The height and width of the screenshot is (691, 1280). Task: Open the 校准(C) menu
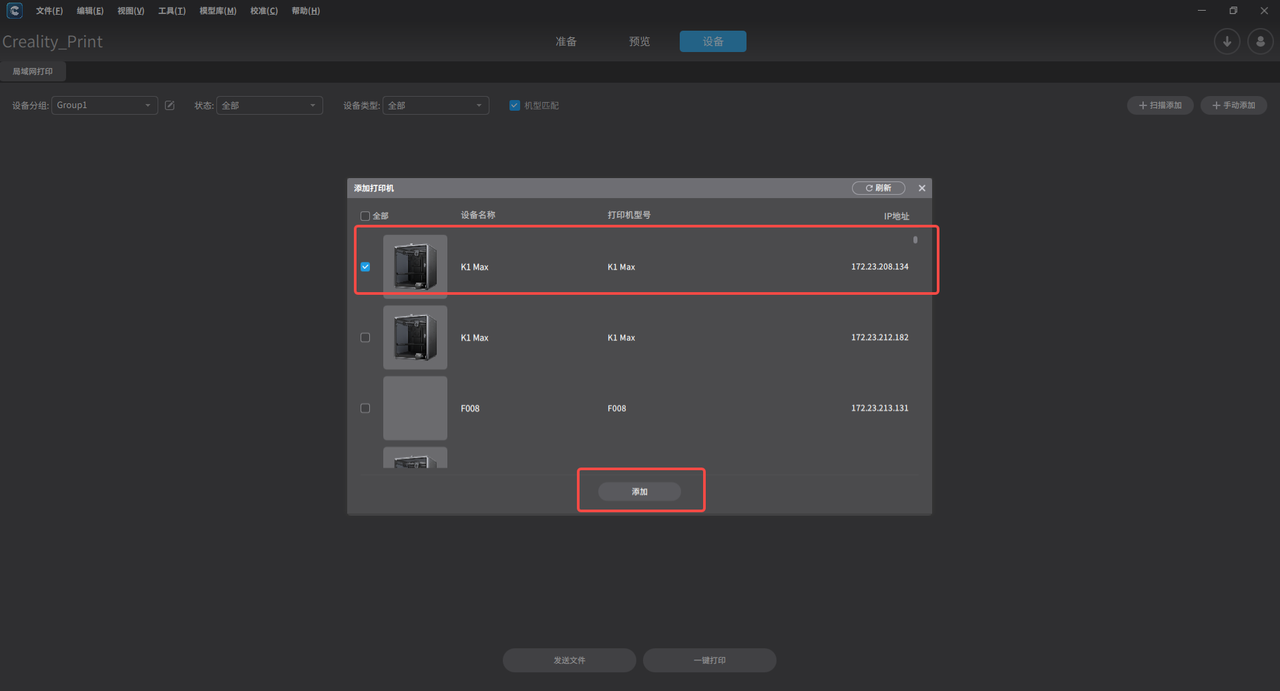click(x=264, y=11)
